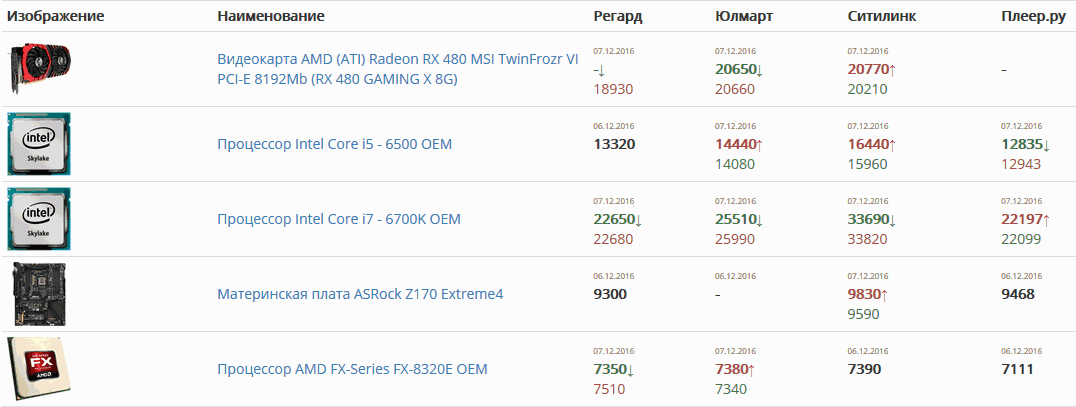Click Юлмарт price 14440 for Core i5
Viewport: 1076px width, 407px height.
click(735, 144)
